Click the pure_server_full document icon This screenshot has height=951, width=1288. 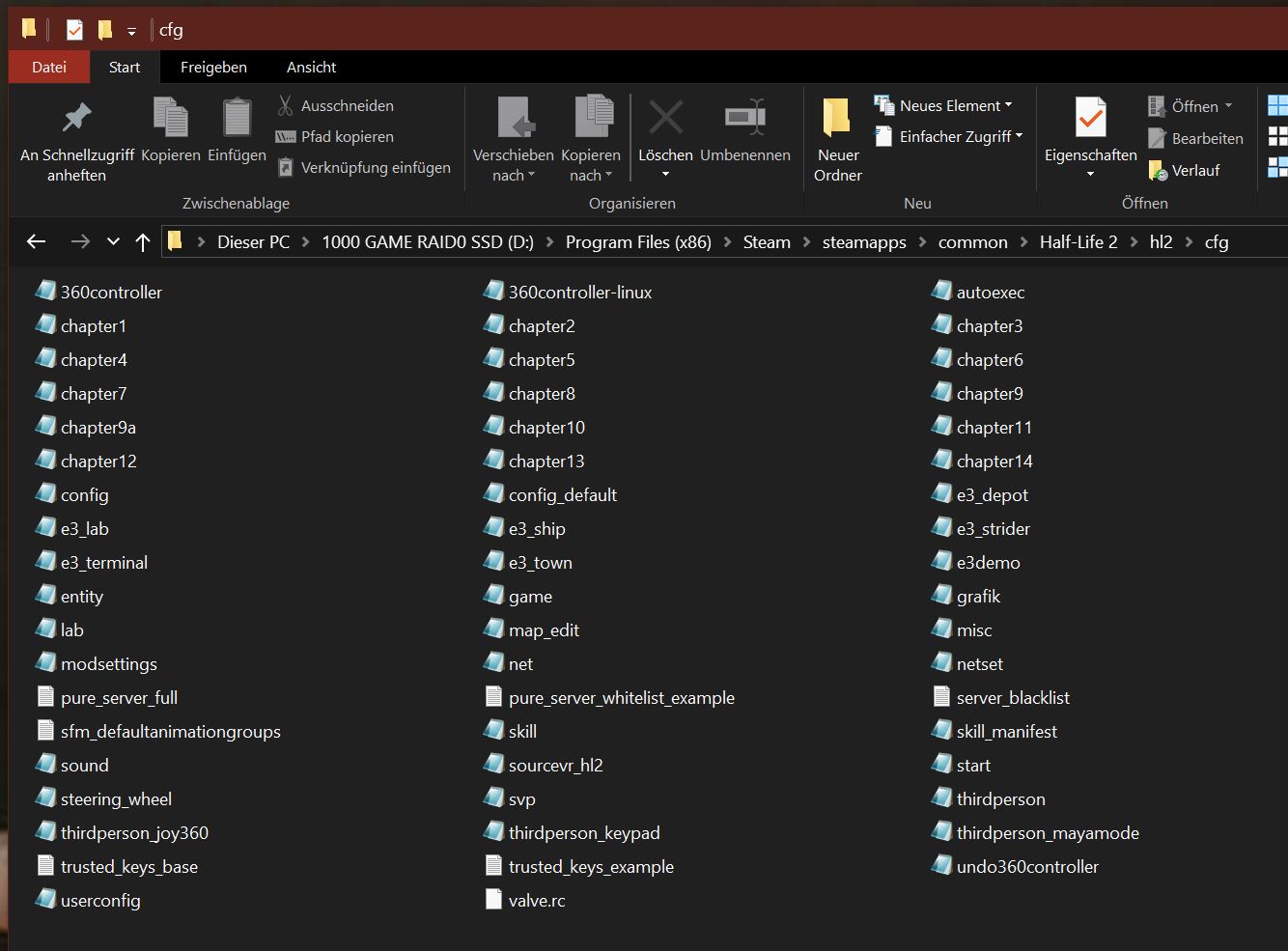click(45, 696)
